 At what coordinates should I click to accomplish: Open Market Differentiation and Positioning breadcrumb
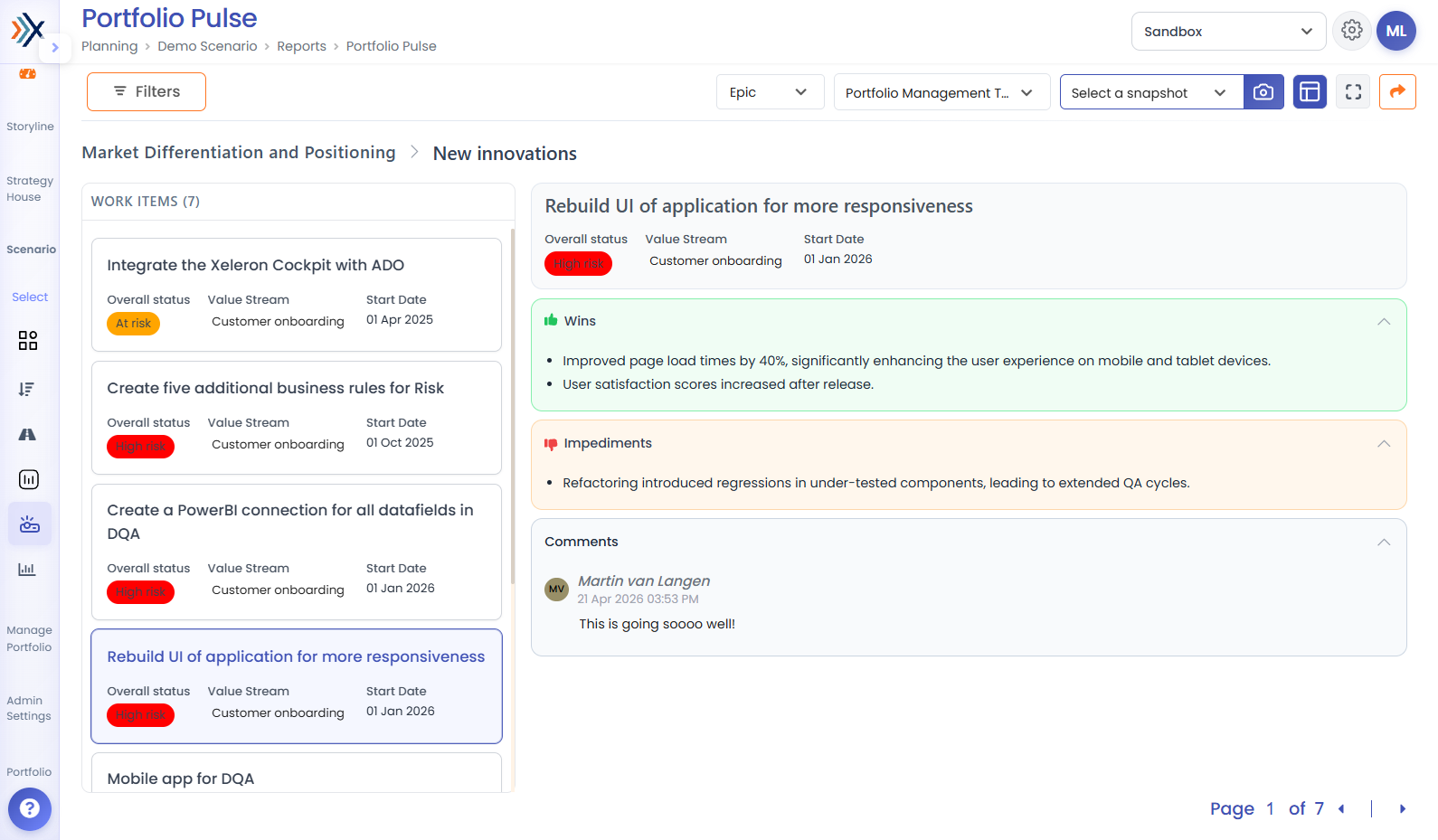coord(239,152)
